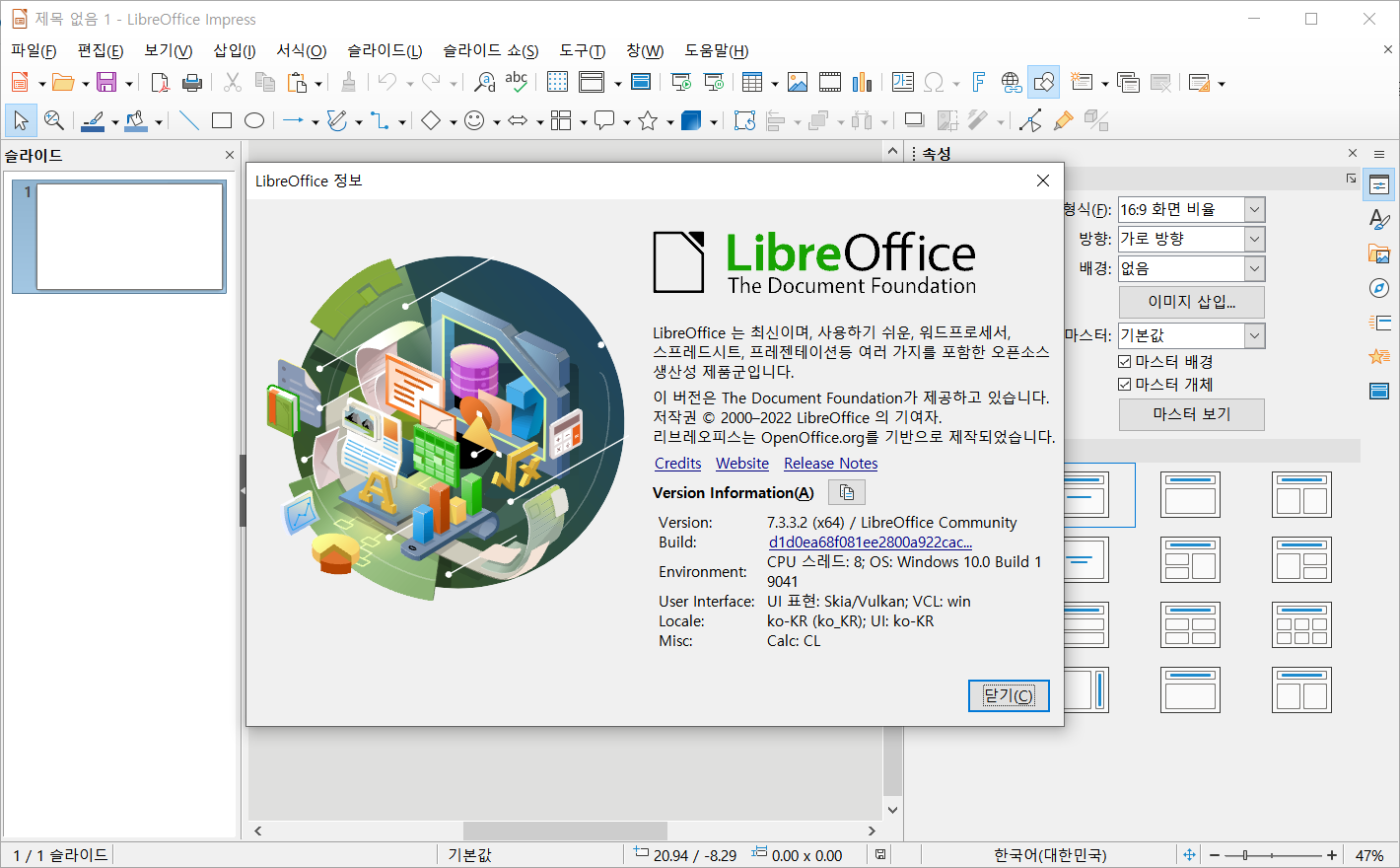The image size is (1400, 868).
Task: Open the 파일(F) menu
Action: [34, 50]
